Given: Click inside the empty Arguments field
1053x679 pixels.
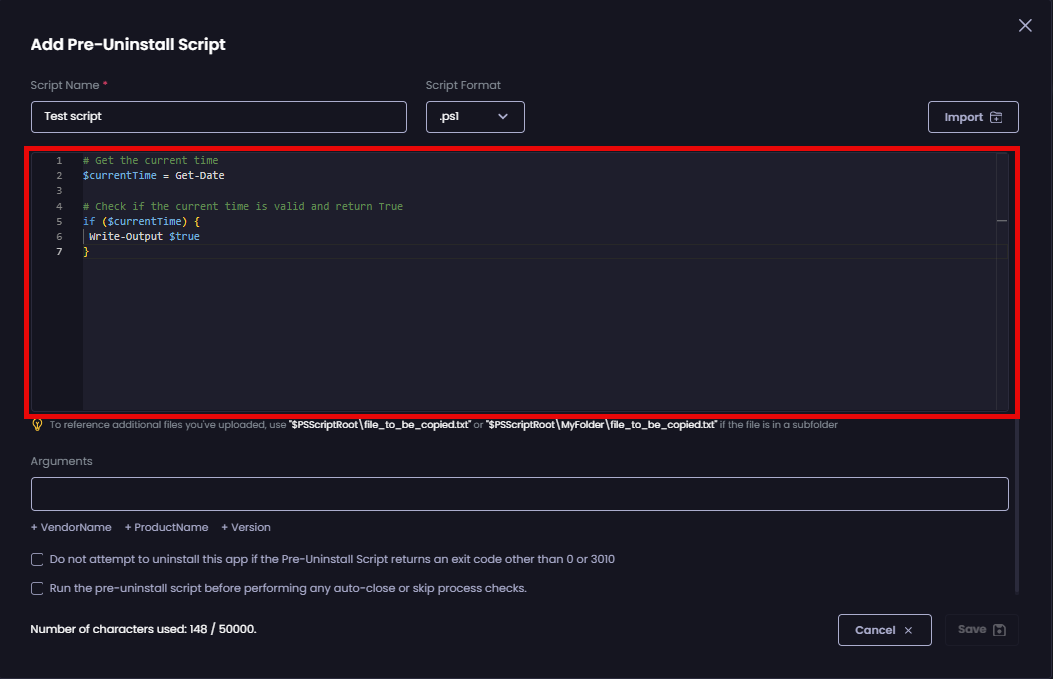Looking at the screenshot, I should (519, 493).
